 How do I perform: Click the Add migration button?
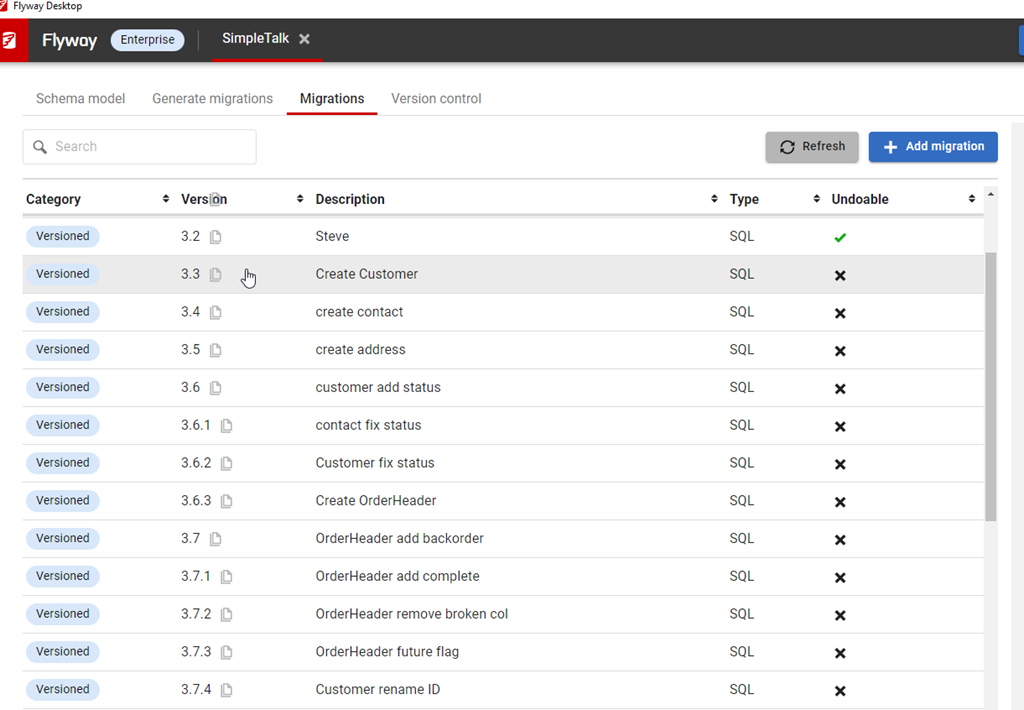(933, 146)
